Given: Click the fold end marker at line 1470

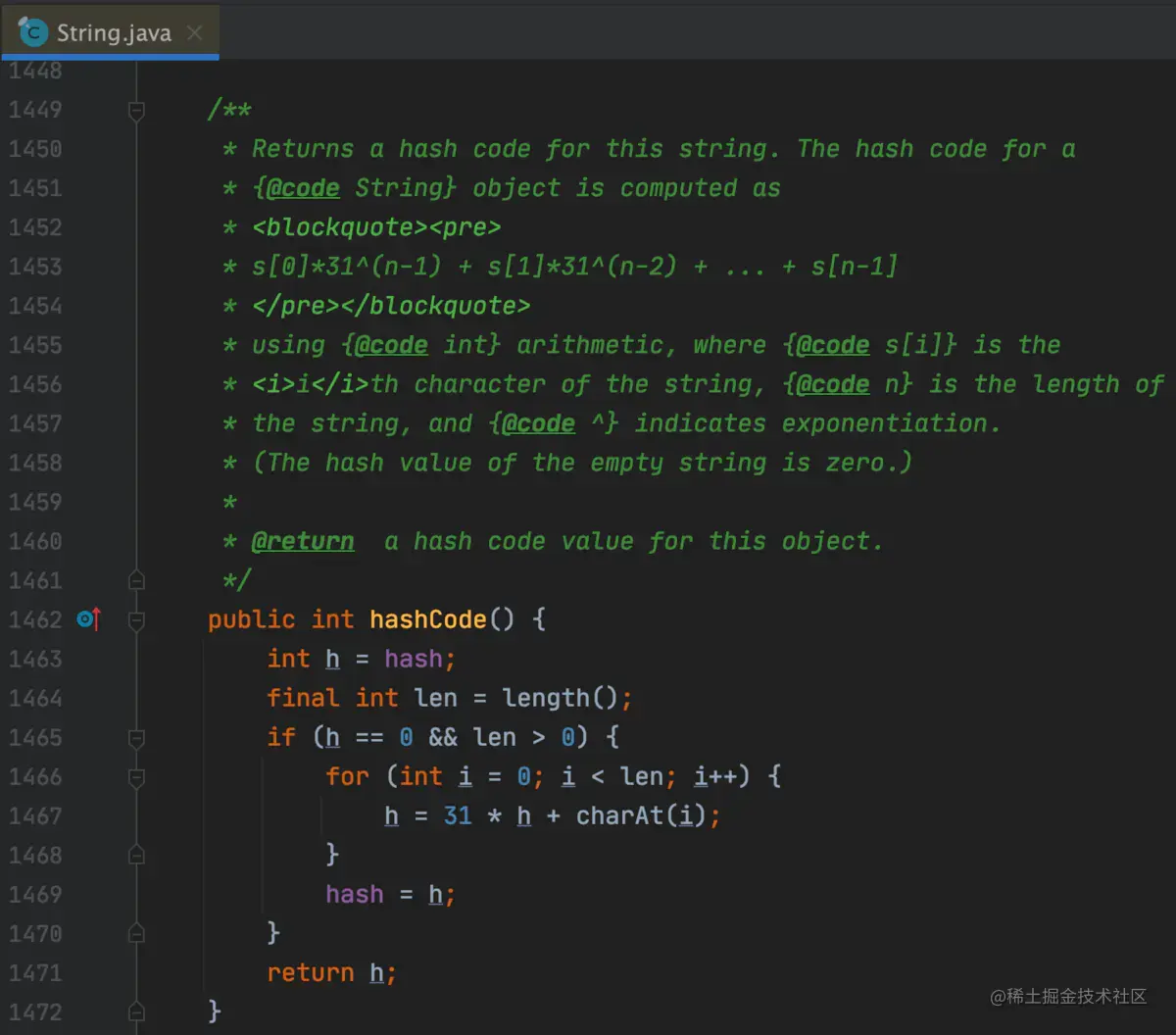Looking at the screenshot, I should pos(136,933).
